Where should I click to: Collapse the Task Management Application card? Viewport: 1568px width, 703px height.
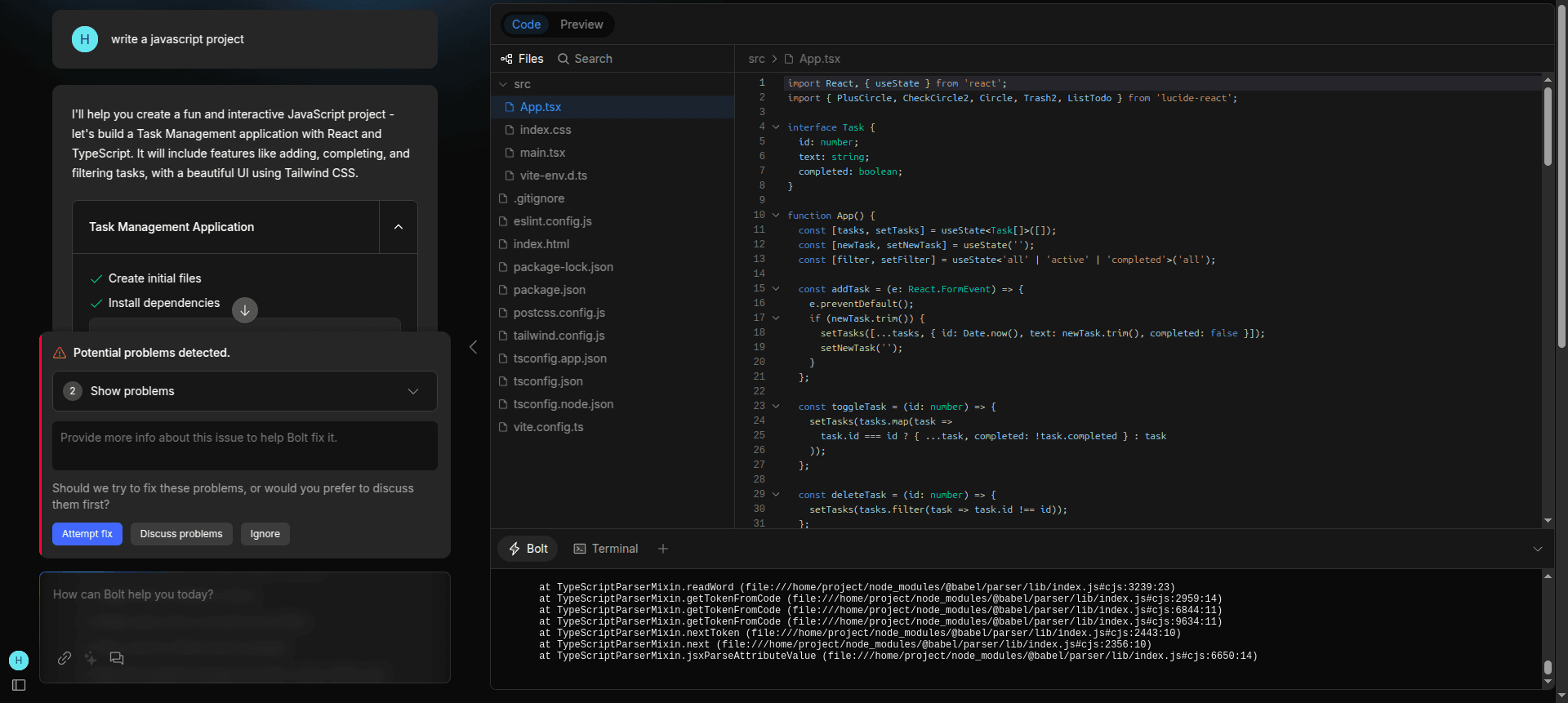tap(399, 227)
